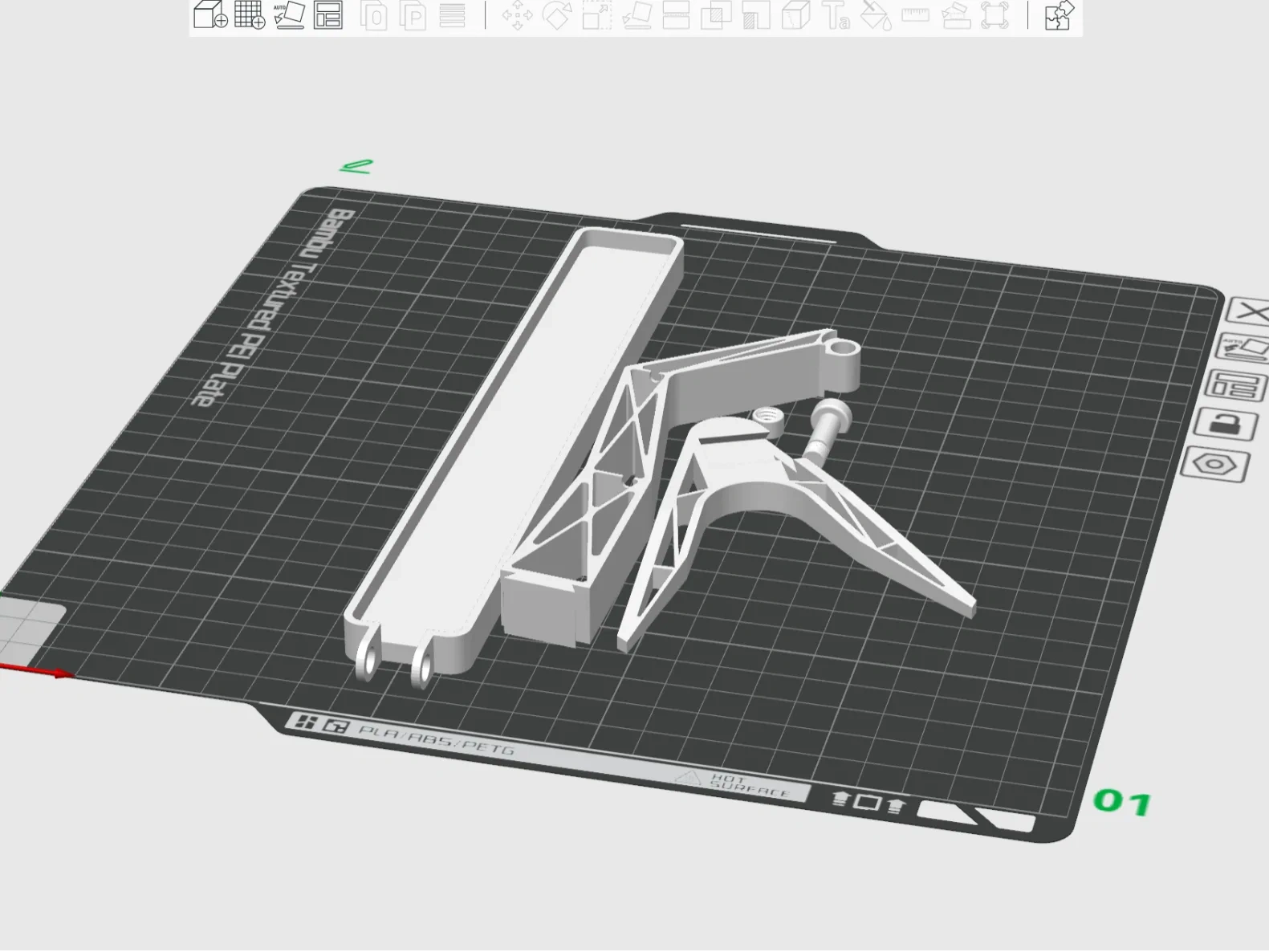The height and width of the screenshot is (952, 1269).
Task: Open Variable layer height tool
Action: coord(453,15)
